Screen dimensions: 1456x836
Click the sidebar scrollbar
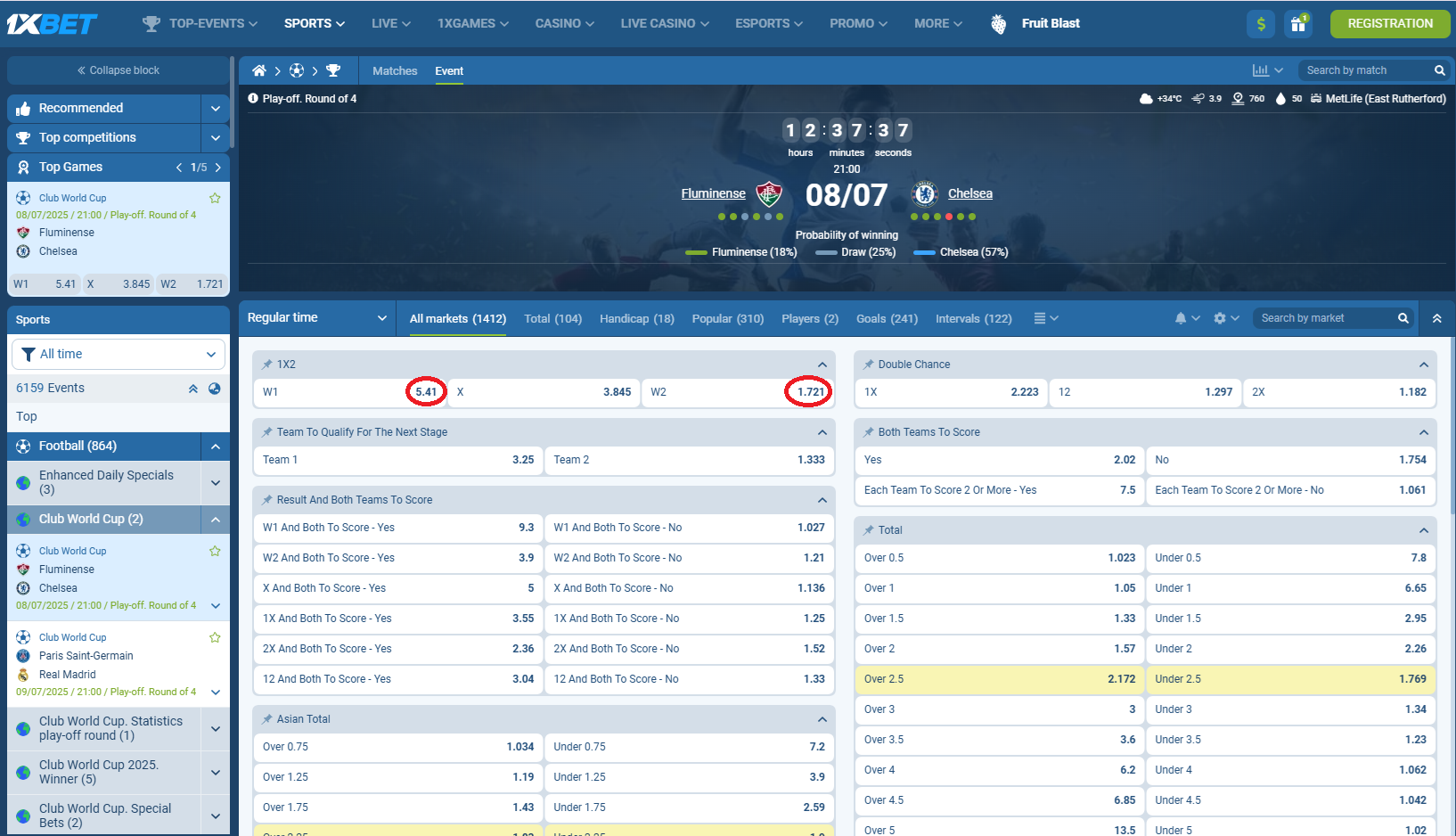(x=233, y=102)
